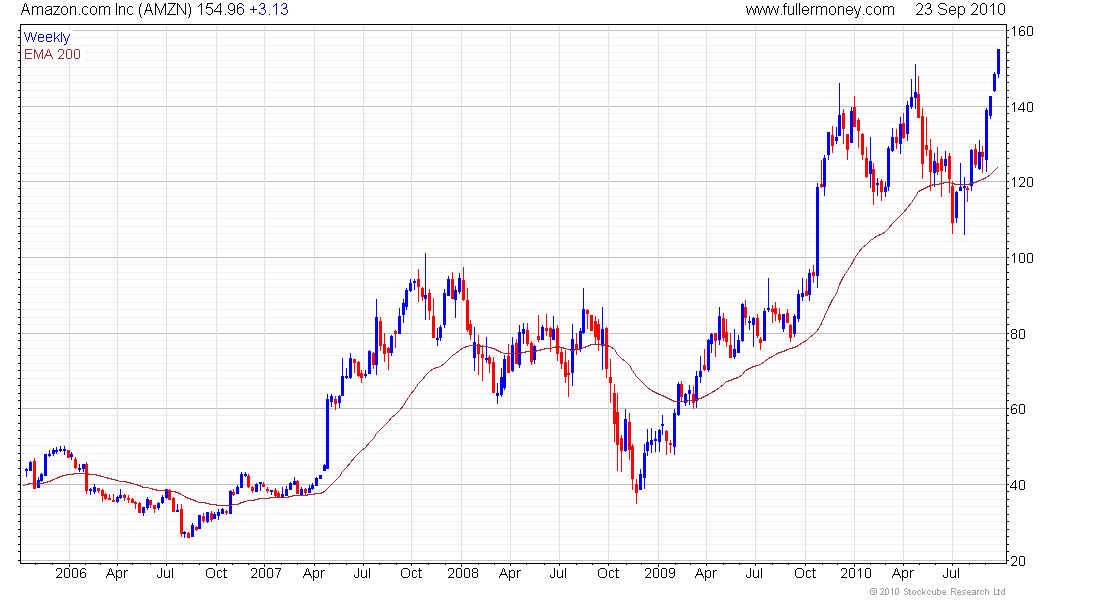Click the 154.96 last price value

point(220,10)
